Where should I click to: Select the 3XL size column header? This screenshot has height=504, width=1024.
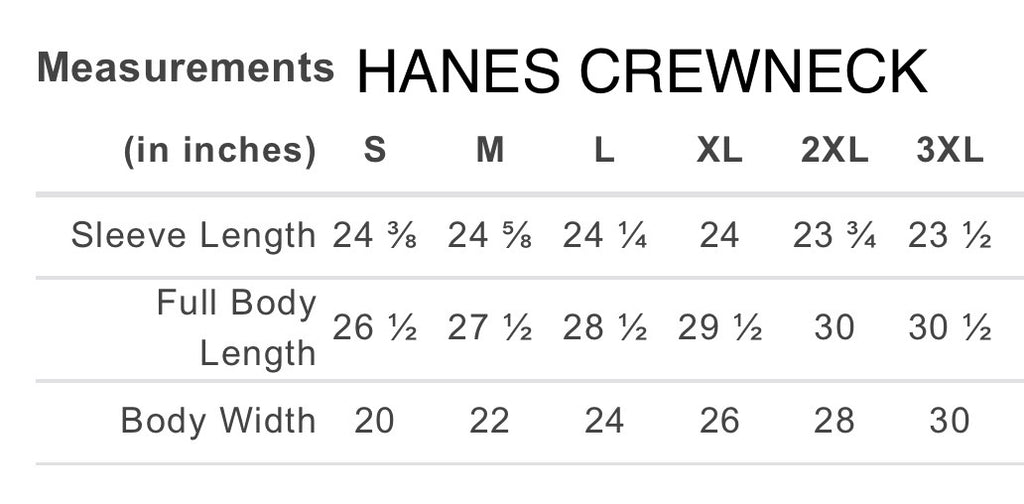[x=950, y=151]
